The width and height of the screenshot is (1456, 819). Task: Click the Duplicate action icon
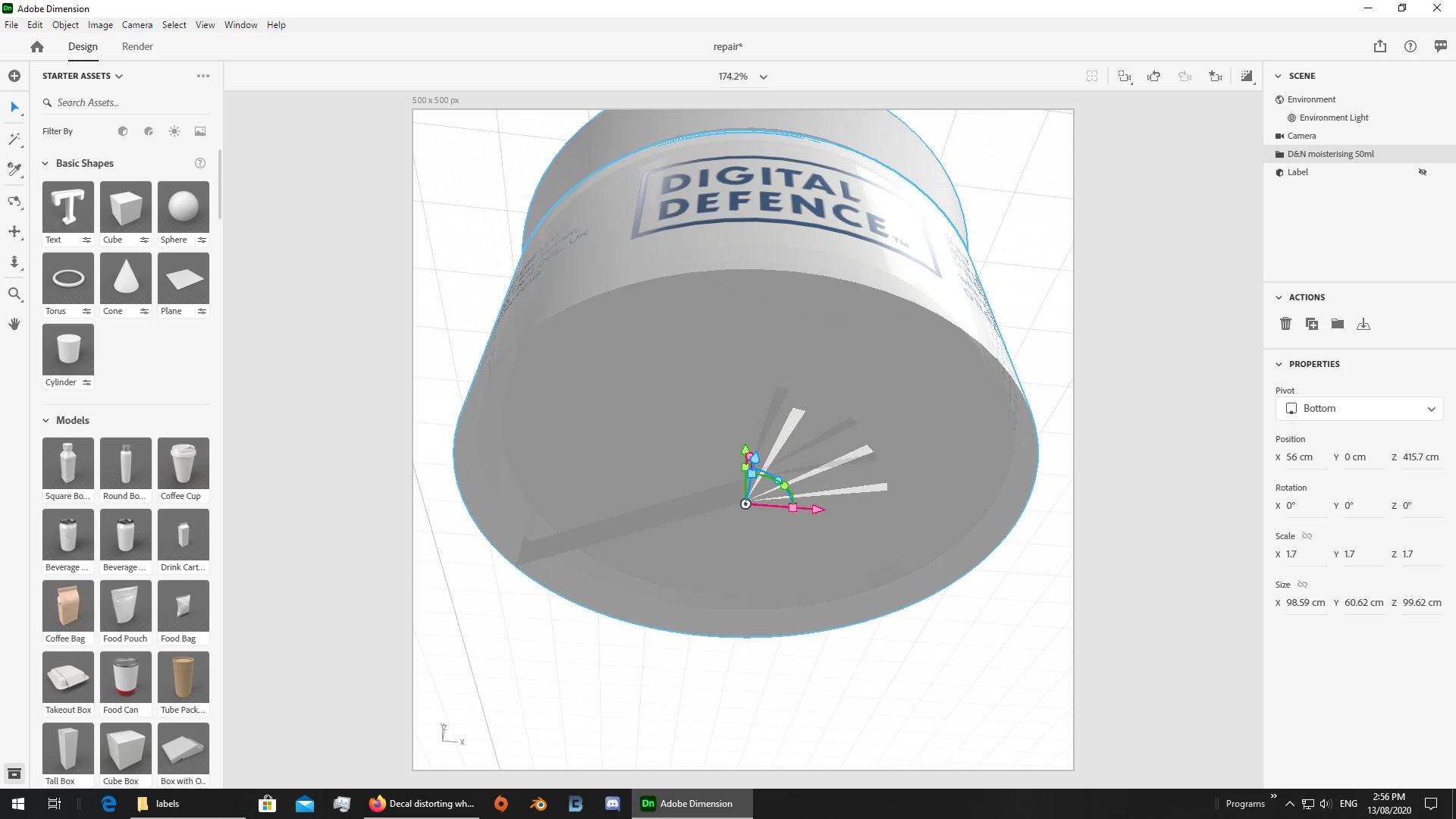1311,324
